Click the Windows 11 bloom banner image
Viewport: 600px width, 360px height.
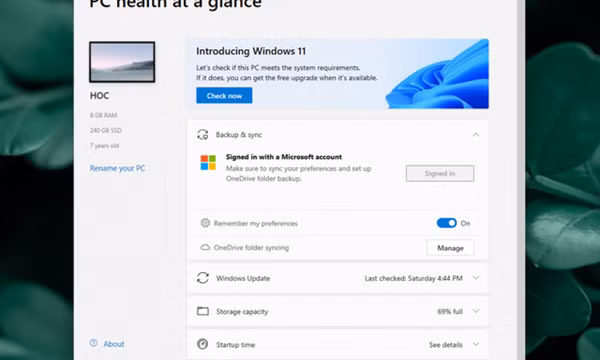click(437, 73)
